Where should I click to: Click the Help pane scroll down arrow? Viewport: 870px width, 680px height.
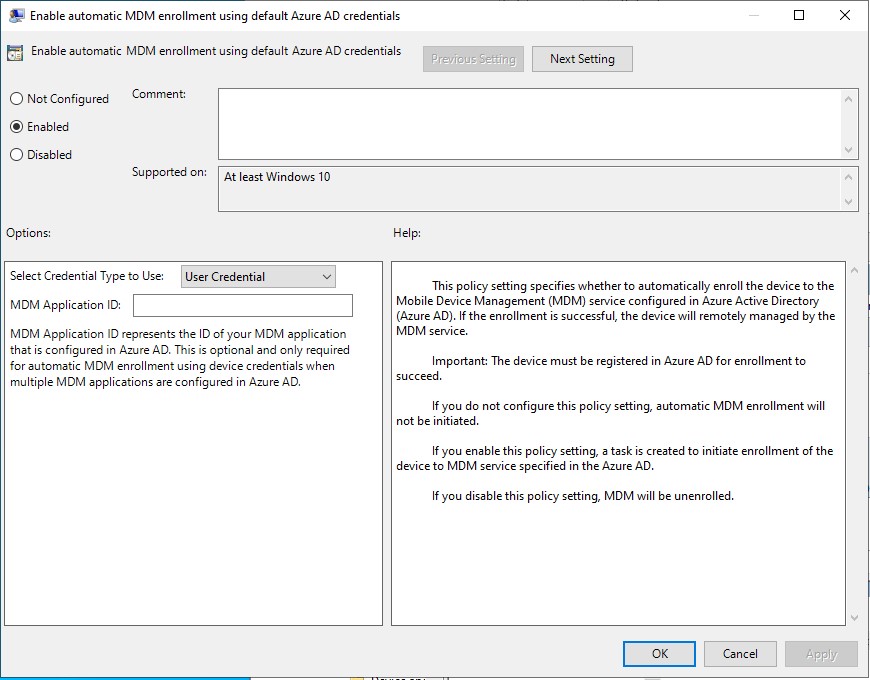coord(854,617)
